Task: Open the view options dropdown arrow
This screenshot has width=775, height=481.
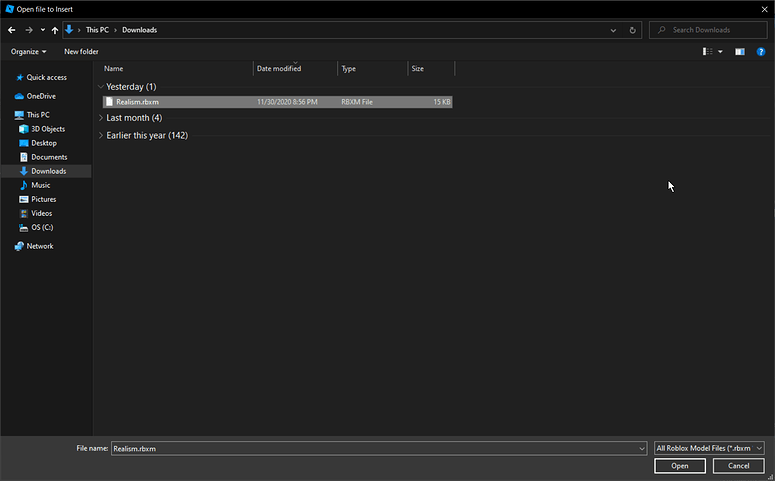Action: [x=720, y=51]
